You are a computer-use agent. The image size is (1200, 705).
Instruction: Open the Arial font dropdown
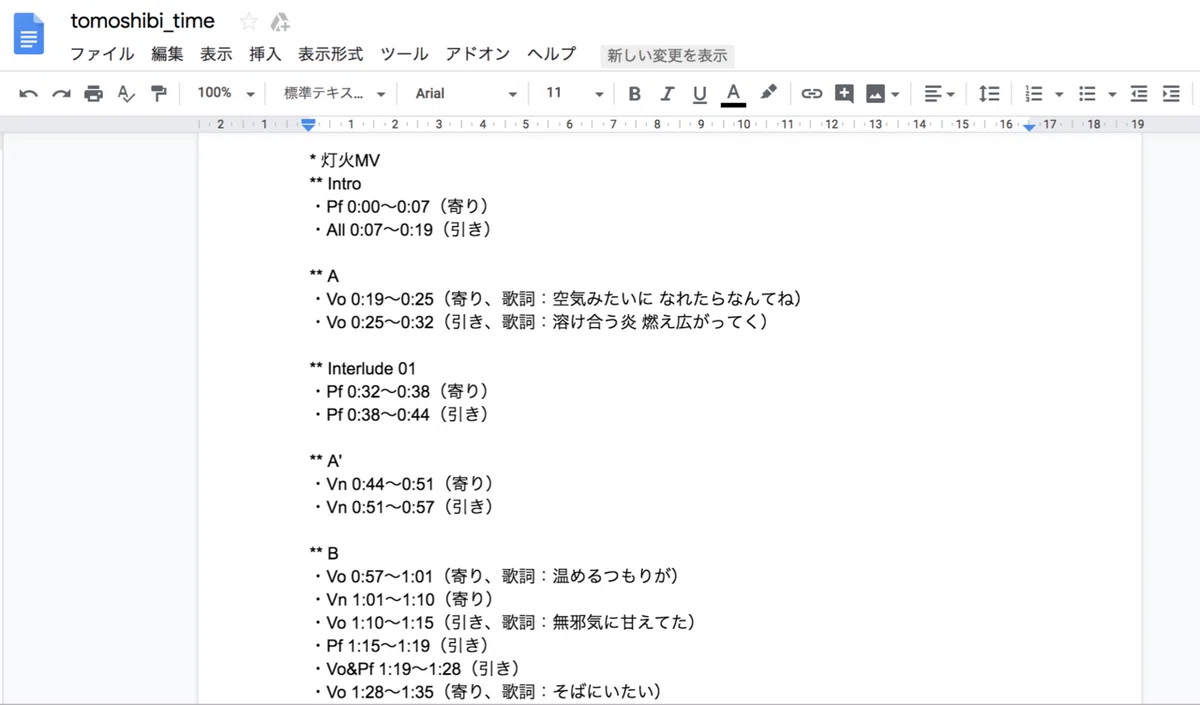pyautogui.click(x=466, y=93)
